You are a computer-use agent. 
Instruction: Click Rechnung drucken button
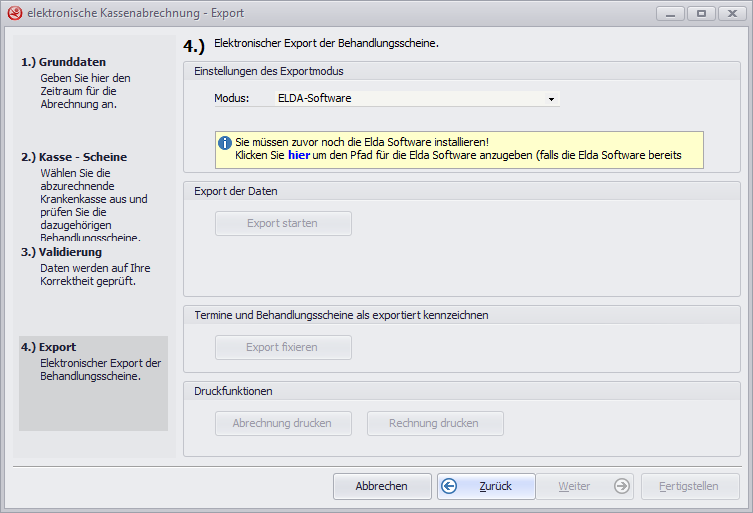435,423
